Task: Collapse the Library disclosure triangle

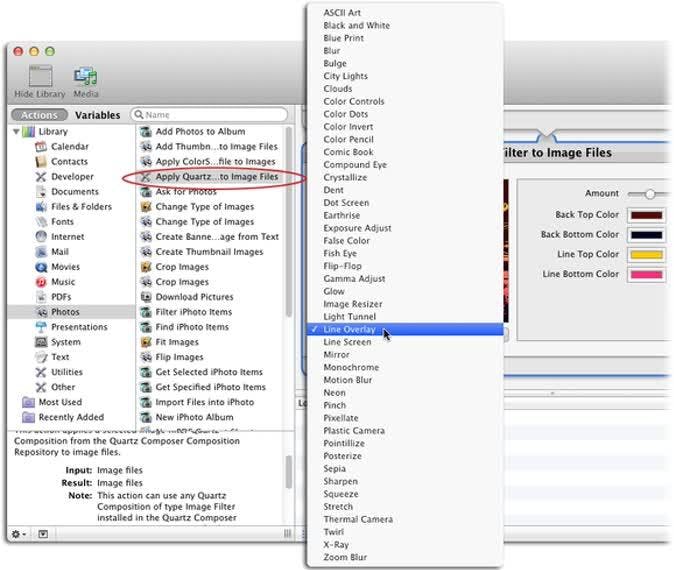Action: click(x=16, y=131)
